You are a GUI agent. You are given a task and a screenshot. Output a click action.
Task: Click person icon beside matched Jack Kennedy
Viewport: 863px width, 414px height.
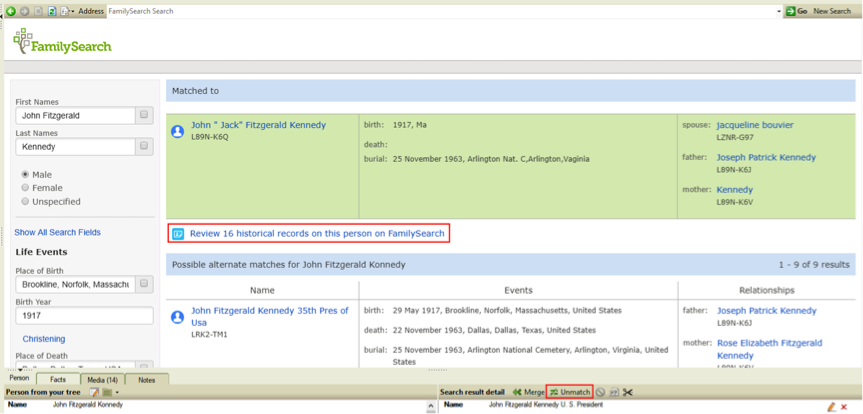click(177, 132)
